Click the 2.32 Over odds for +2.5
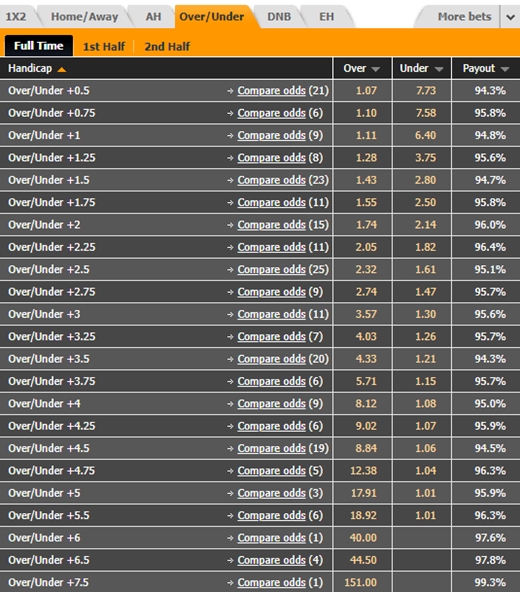 click(366, 270)
